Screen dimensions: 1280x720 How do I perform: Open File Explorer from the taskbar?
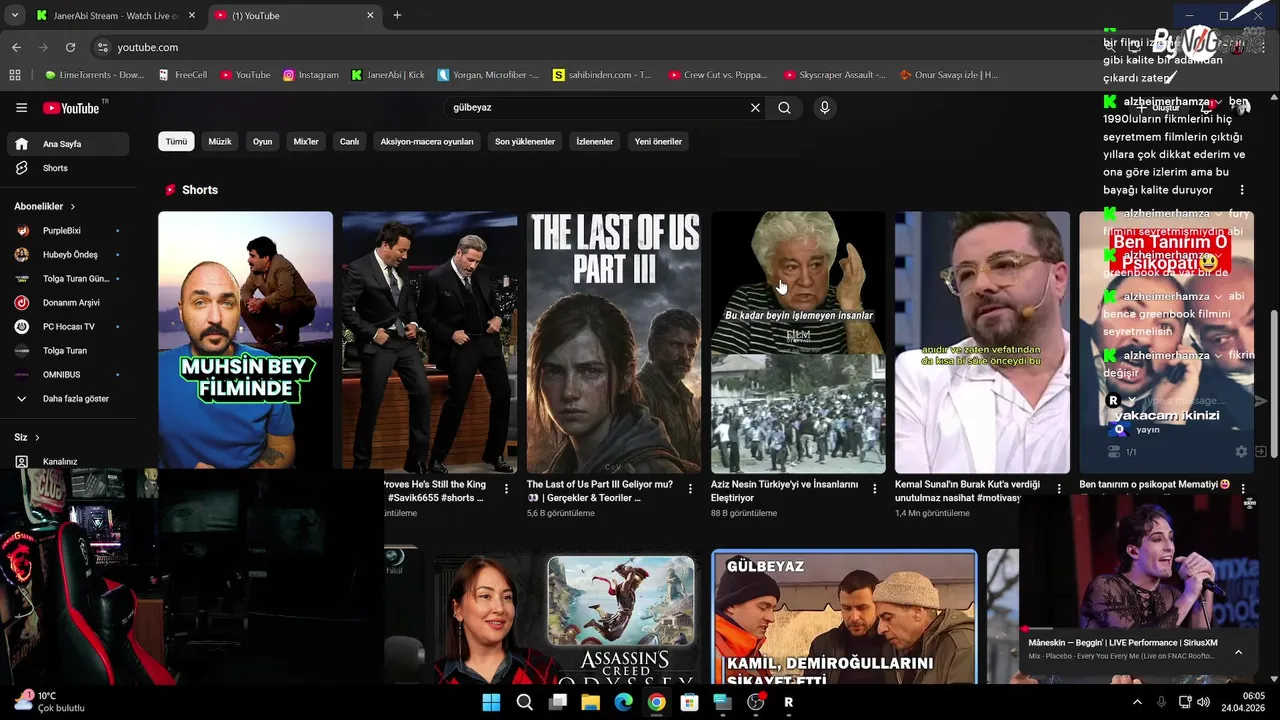[x=590, y=702]
